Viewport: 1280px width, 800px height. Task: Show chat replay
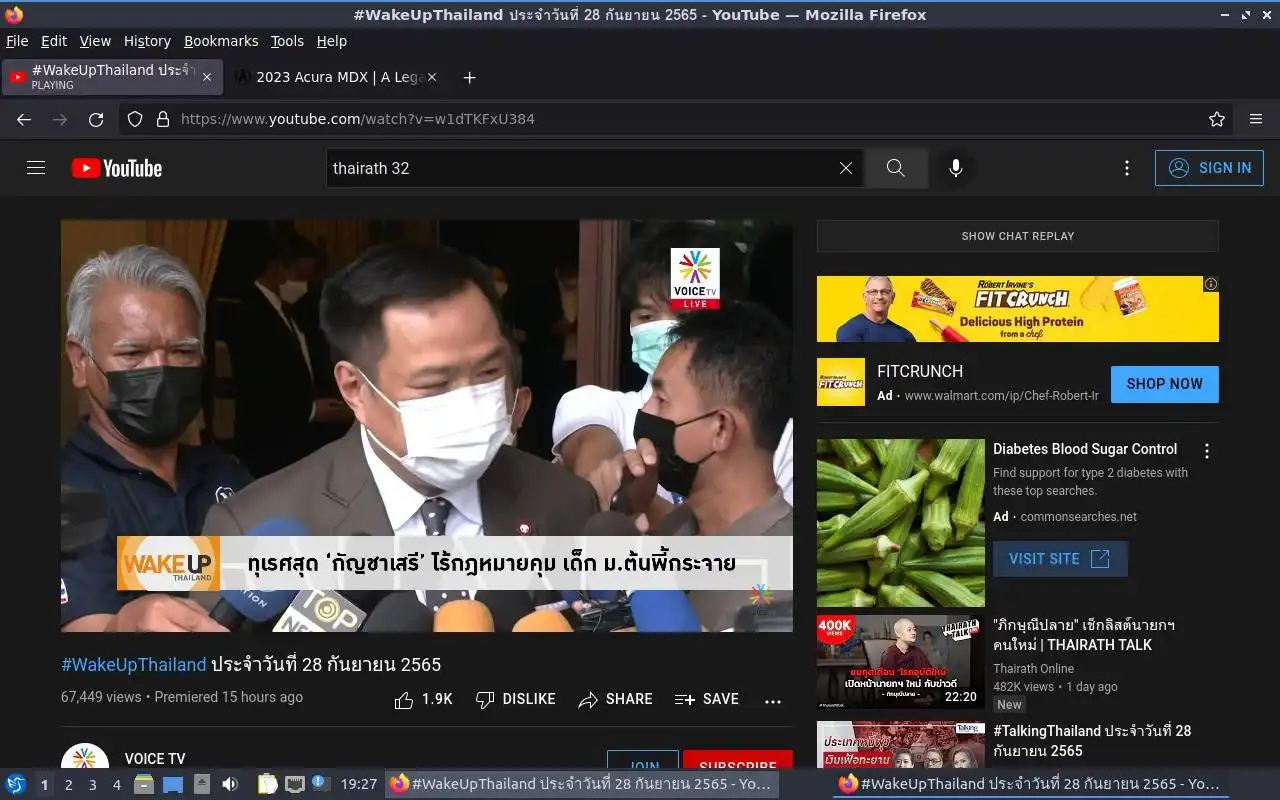pyautogui.click(x=1018, y=236)
